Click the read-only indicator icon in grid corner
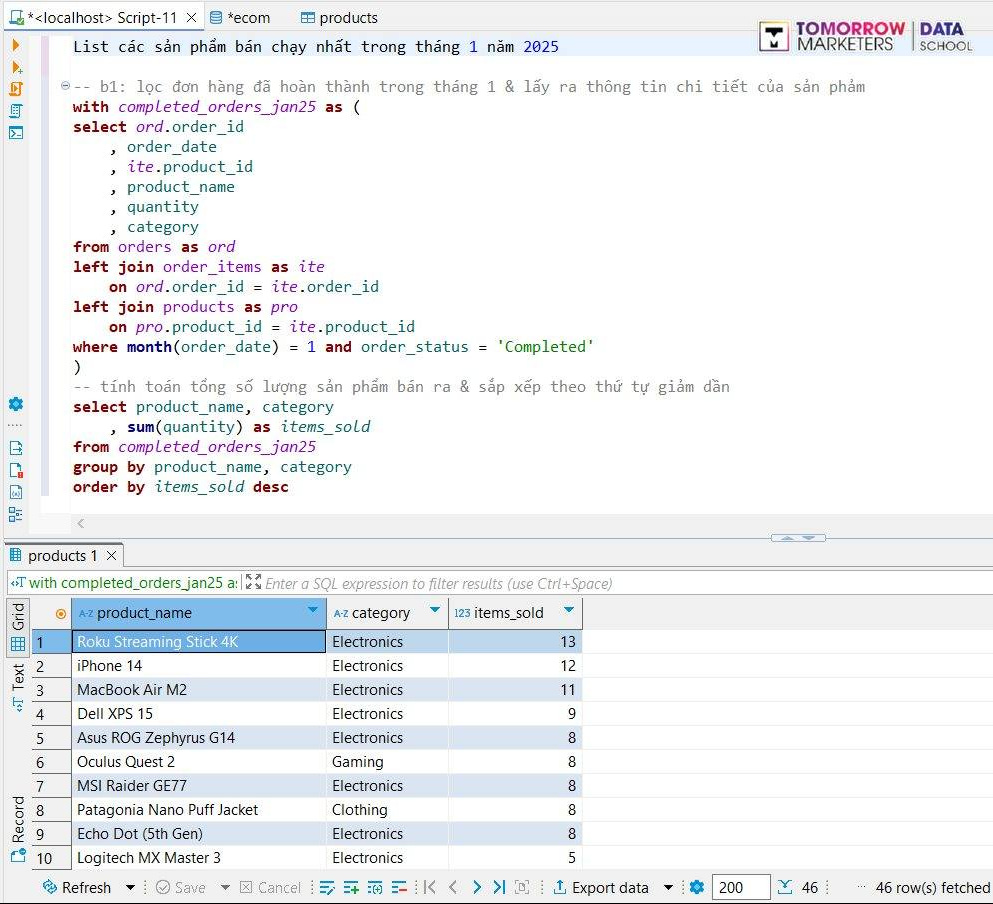Screen dimensions: 993x904 tap(61, 613)
